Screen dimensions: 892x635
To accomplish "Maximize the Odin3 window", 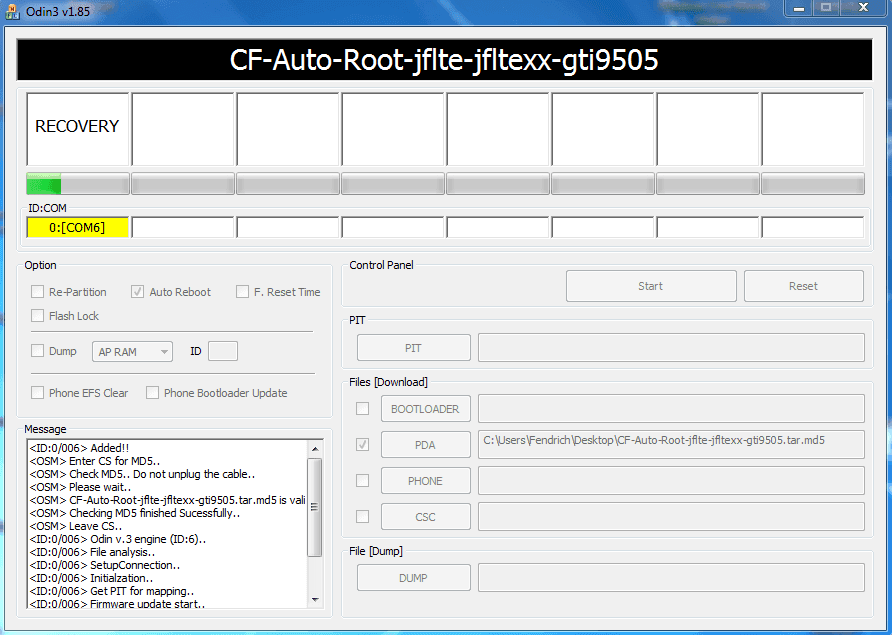I will pyautogui.click(x=825, y=8).
